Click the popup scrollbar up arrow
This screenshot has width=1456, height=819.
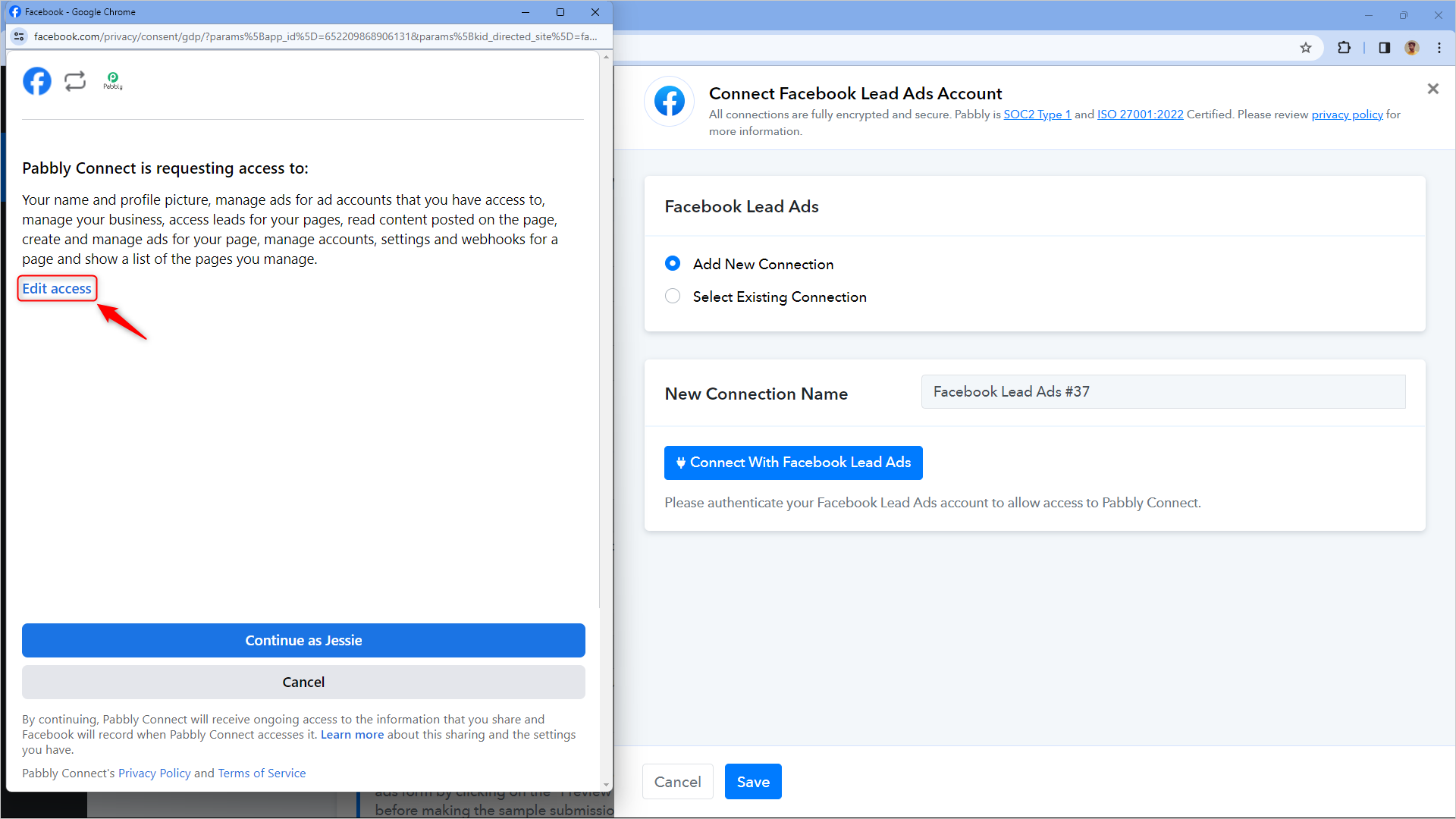pyautogui.click(x=606, y=57)
